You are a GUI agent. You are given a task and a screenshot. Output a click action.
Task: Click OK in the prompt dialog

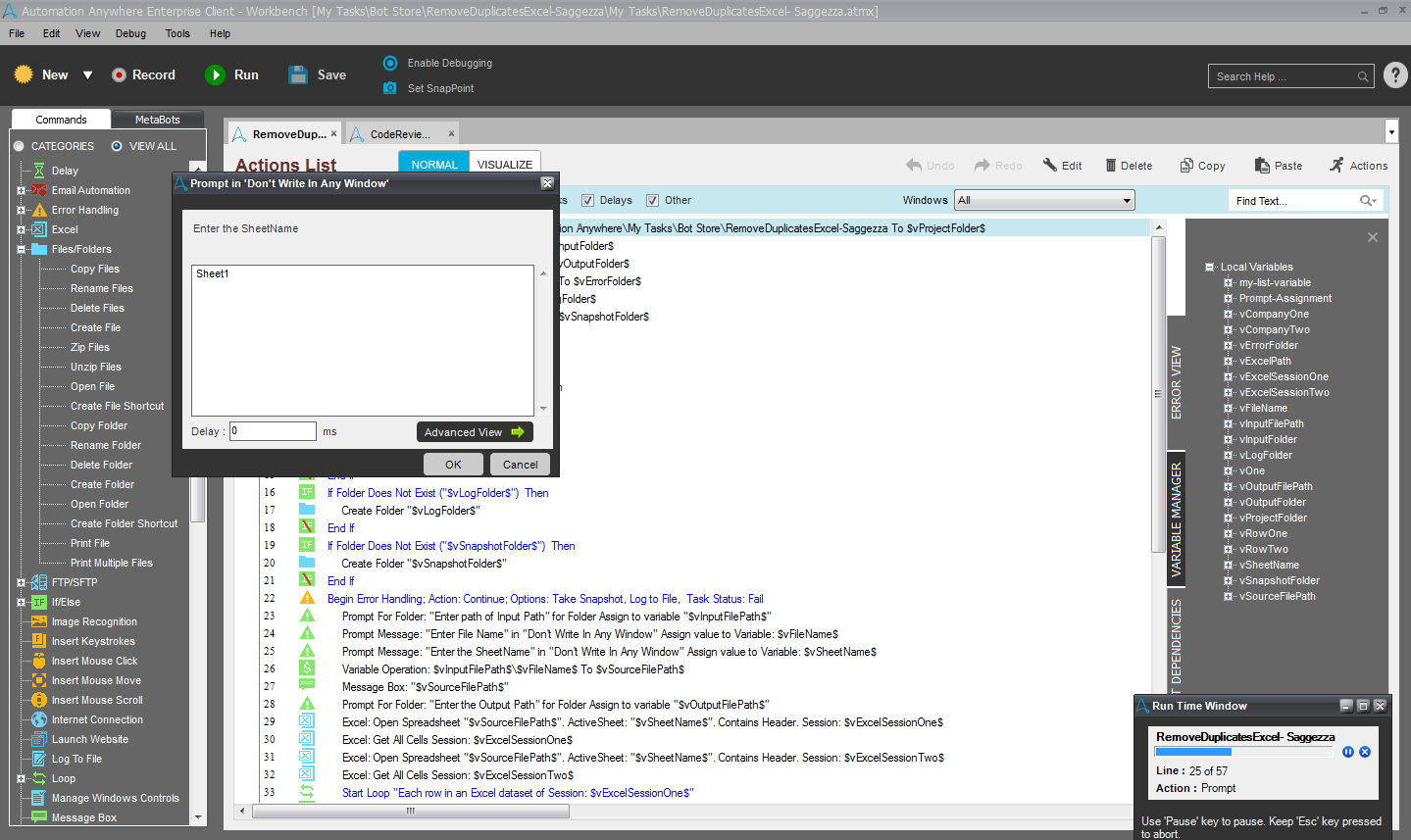click(453, 465)
